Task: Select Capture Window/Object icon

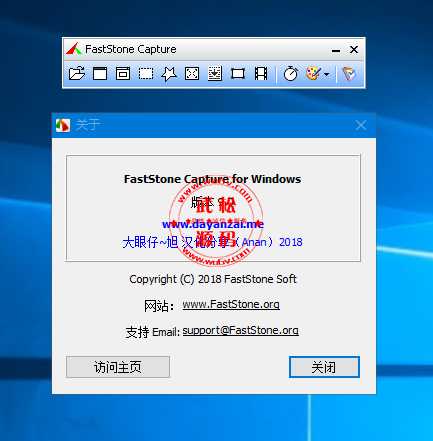Action: (123, 73)
